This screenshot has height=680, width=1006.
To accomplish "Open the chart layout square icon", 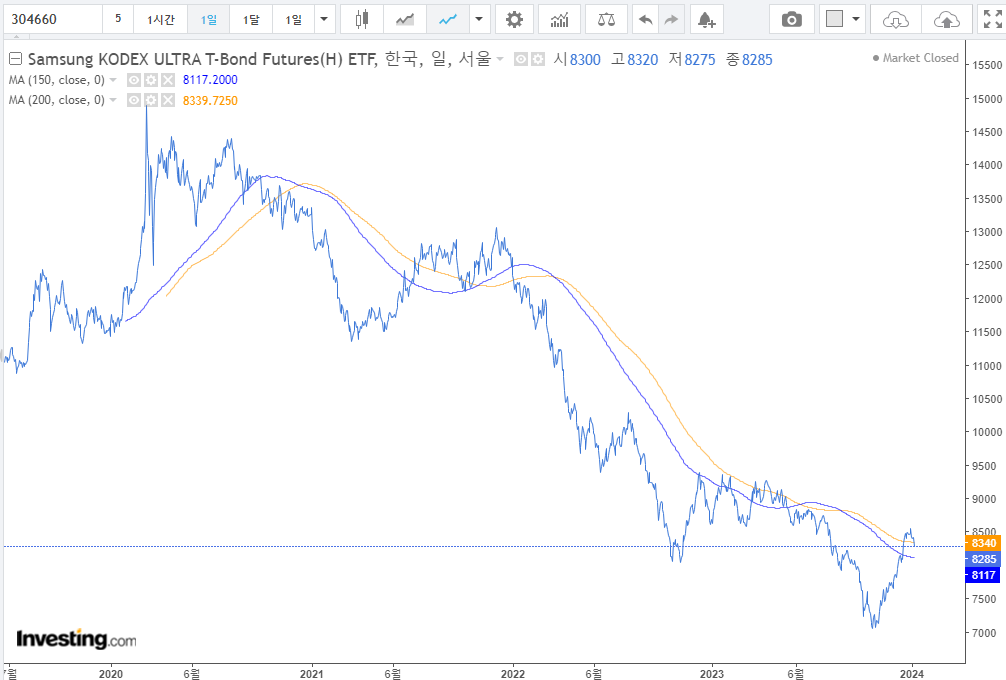I will pos(834,19).
